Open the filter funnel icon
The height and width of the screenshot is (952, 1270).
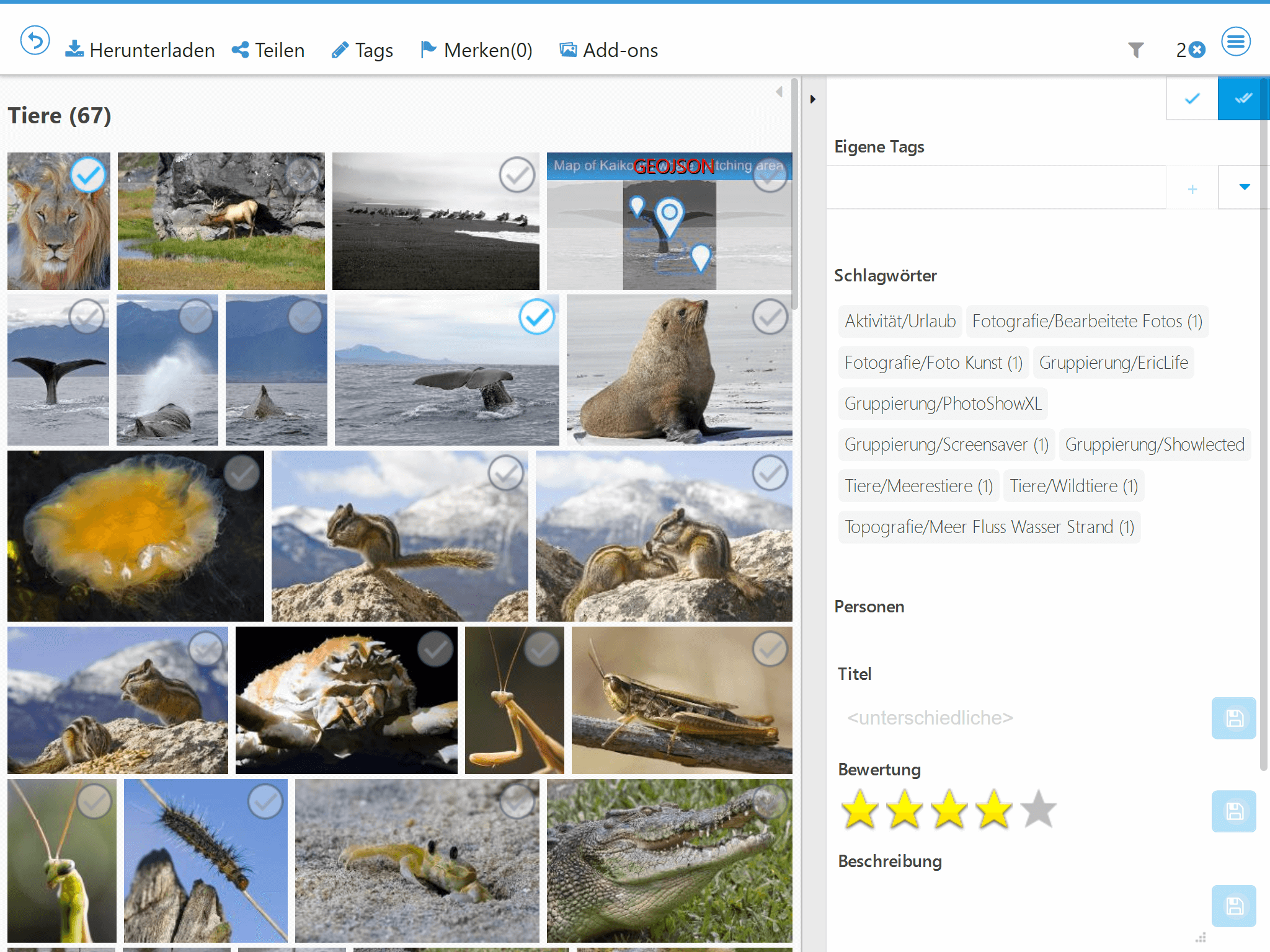coord(1135,50)
